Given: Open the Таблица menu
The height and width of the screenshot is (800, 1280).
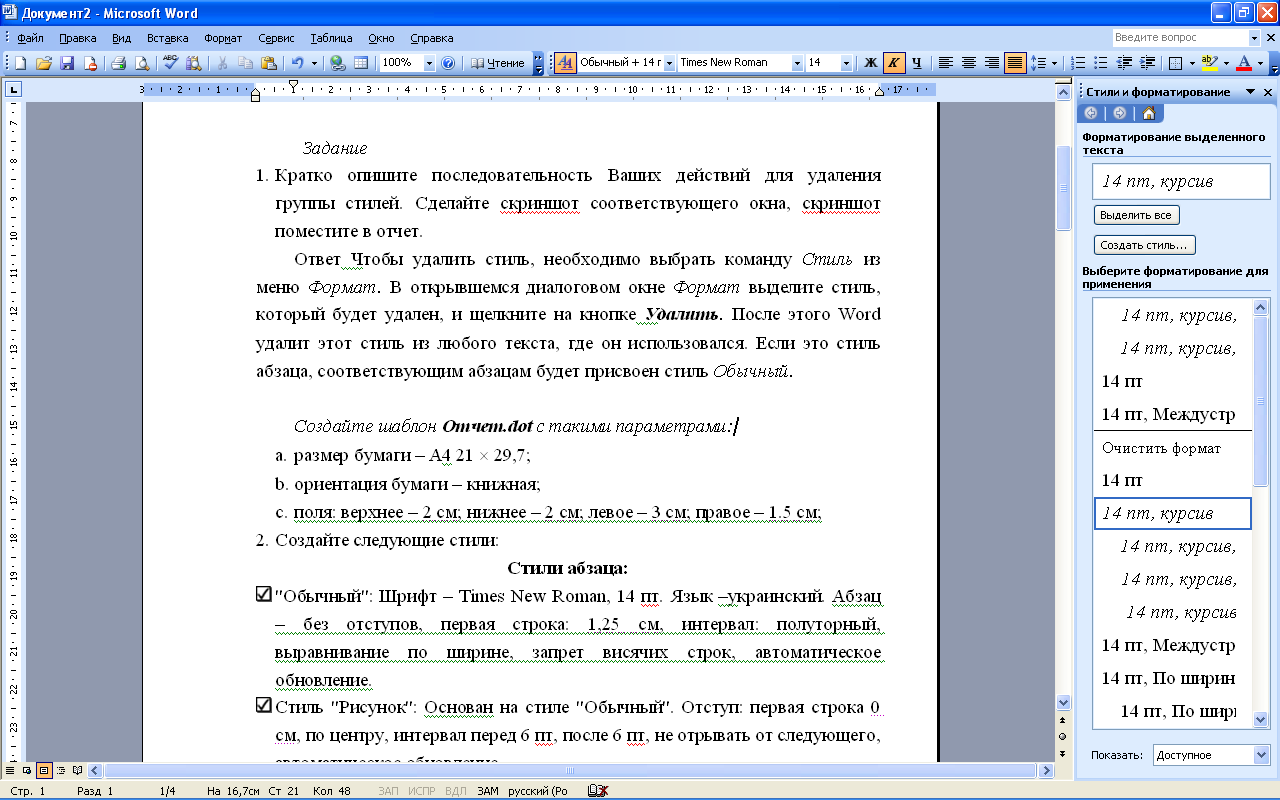Looking at the screenshot, I should (331, 38).
